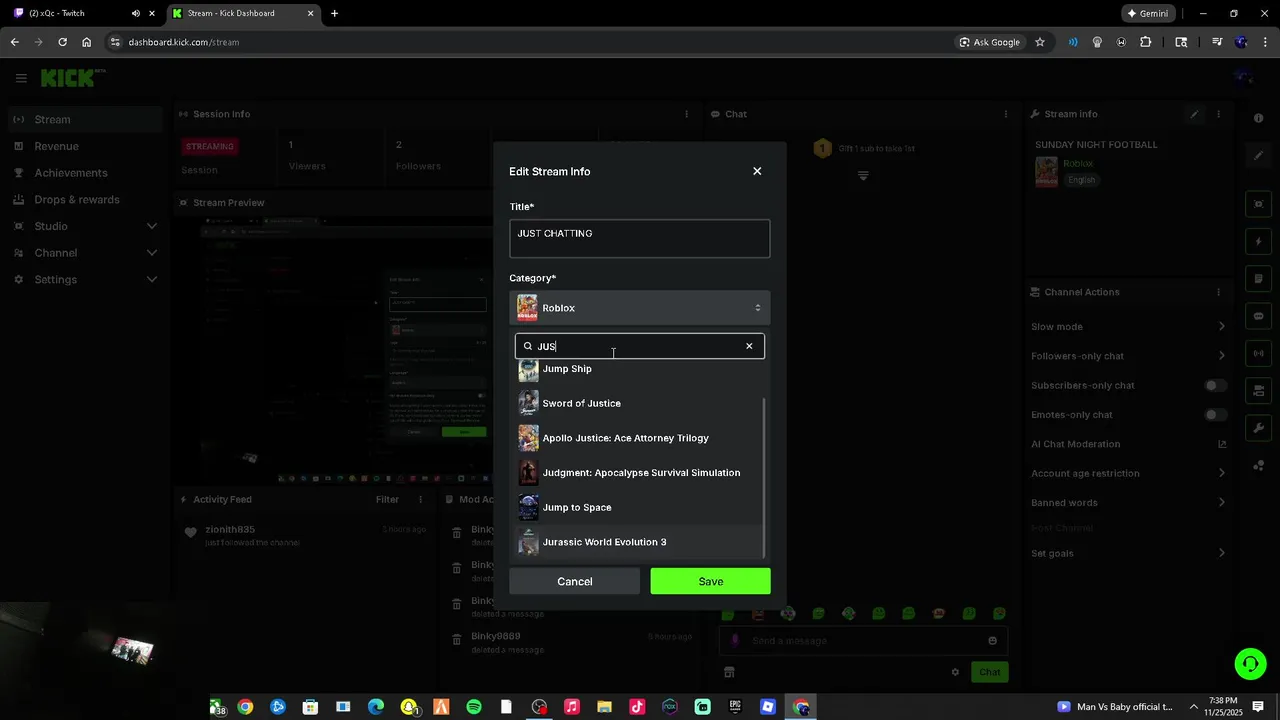Edit Stream info pencil icon
Viewport: 1280px width, 720px height.
tap(1194, 114)
